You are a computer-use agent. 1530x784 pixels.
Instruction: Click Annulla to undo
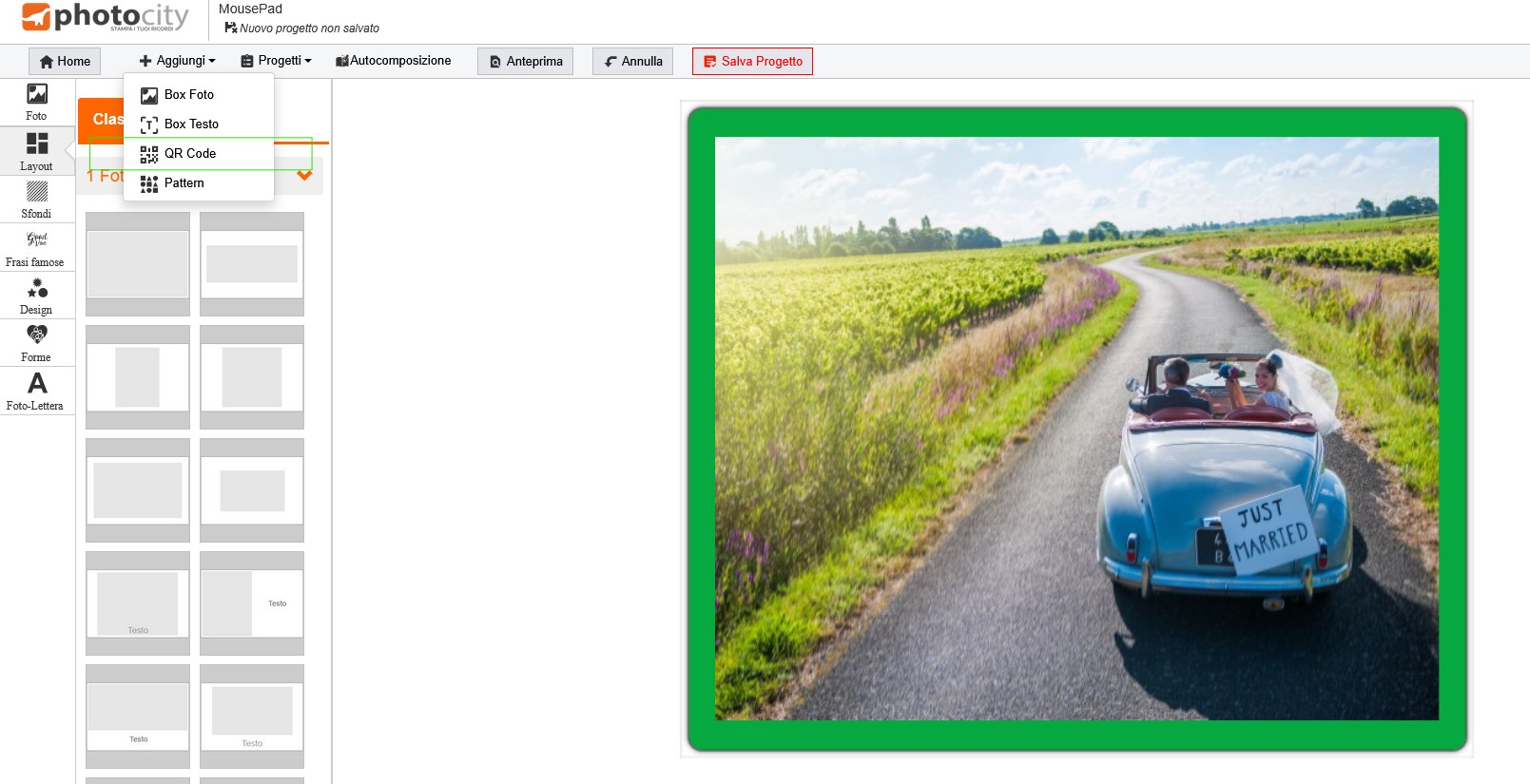[x=633, y=61]
